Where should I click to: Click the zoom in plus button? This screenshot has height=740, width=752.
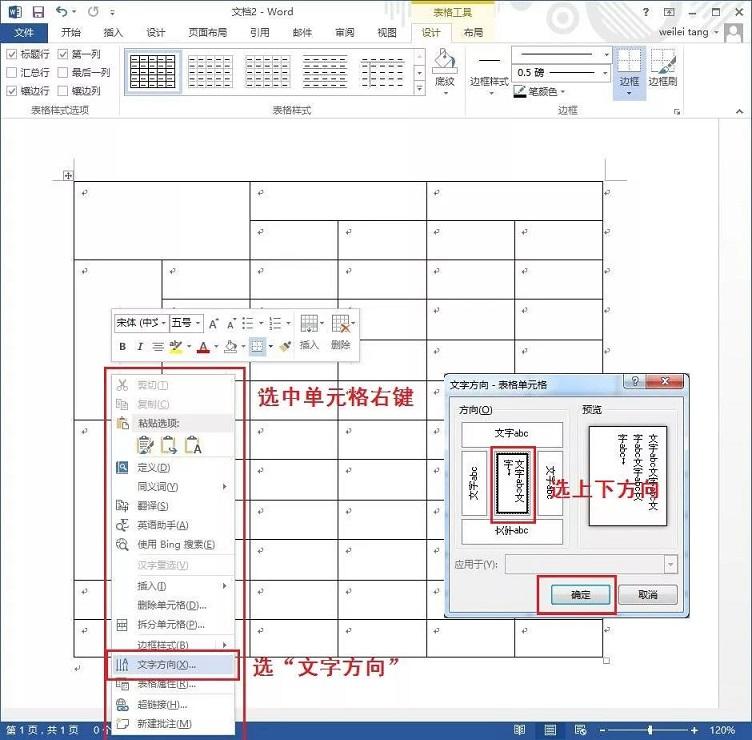693,730
